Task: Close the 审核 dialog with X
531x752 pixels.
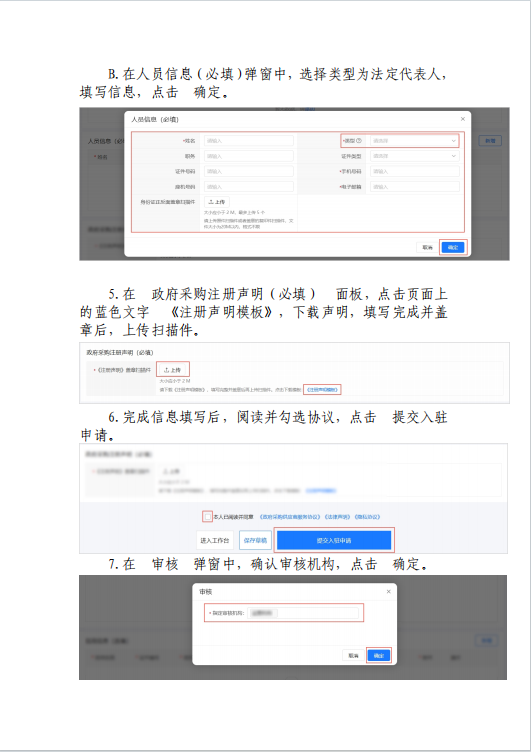Action: click(x=389, y=592)
